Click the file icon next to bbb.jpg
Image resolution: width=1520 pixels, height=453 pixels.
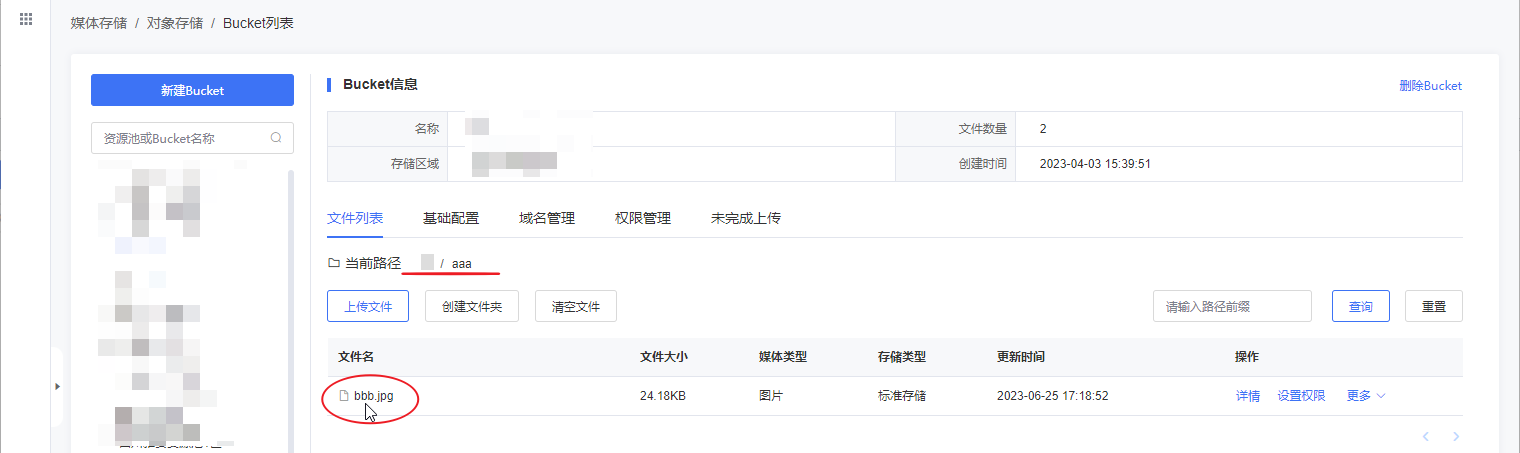pos(344,396)
